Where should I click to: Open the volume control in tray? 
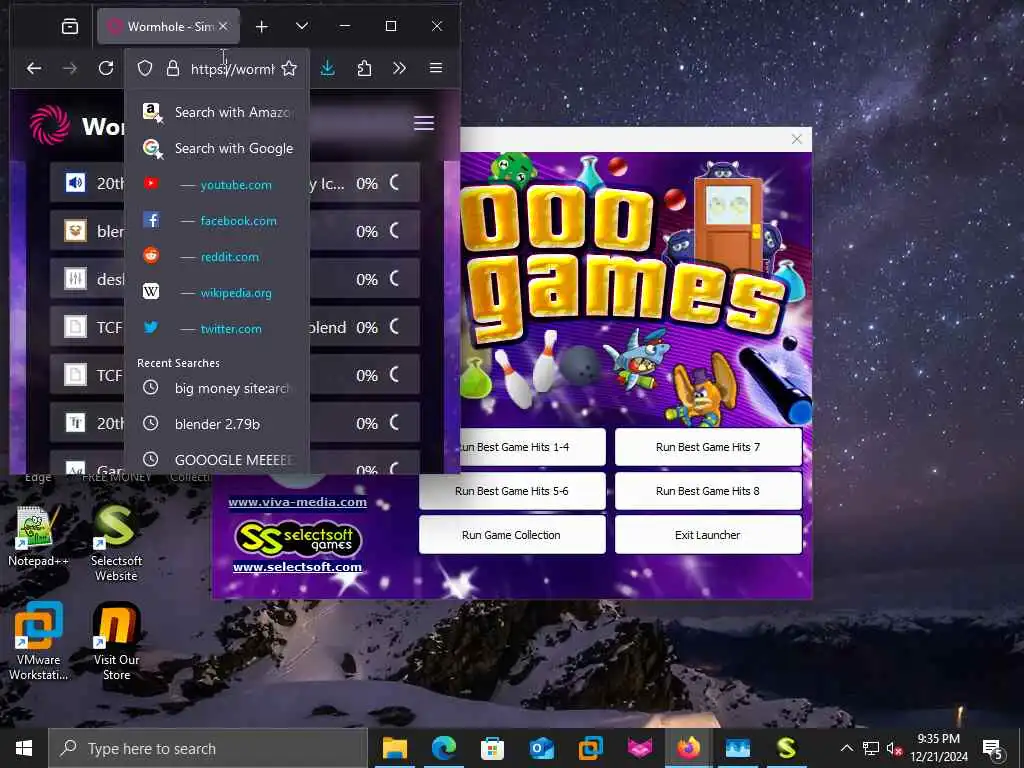[893, 748]
